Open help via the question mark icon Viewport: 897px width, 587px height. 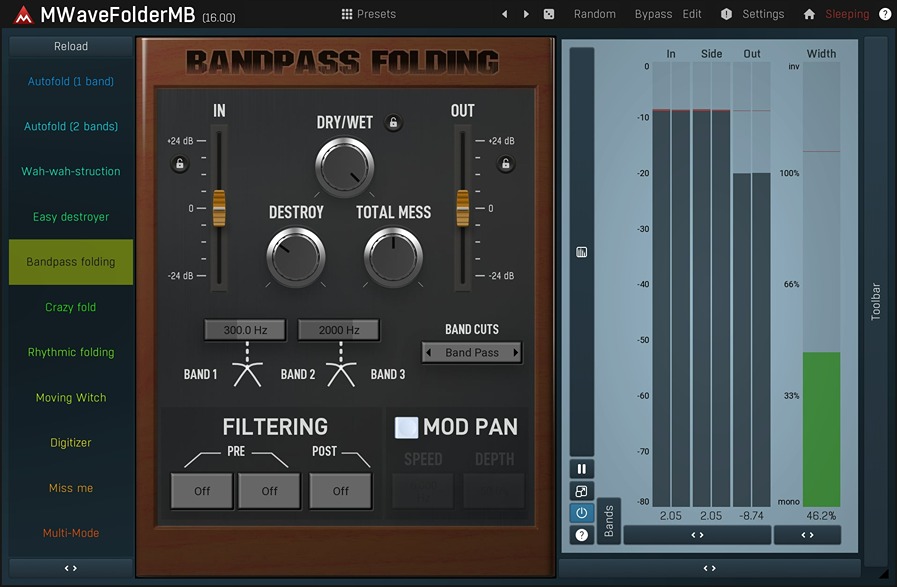click(885, 13)
